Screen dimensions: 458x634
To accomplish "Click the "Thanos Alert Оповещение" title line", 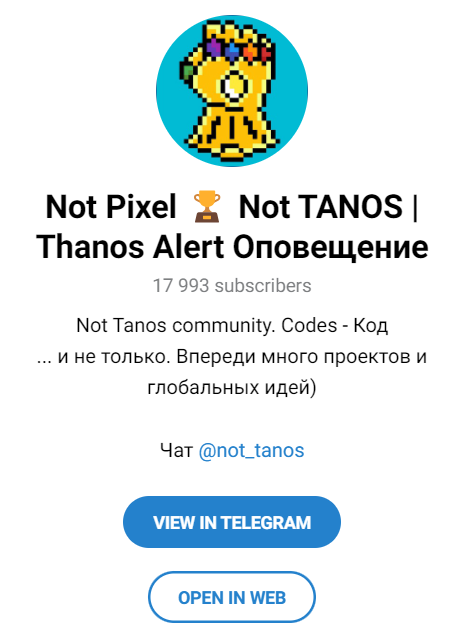I will click(232, 247).
